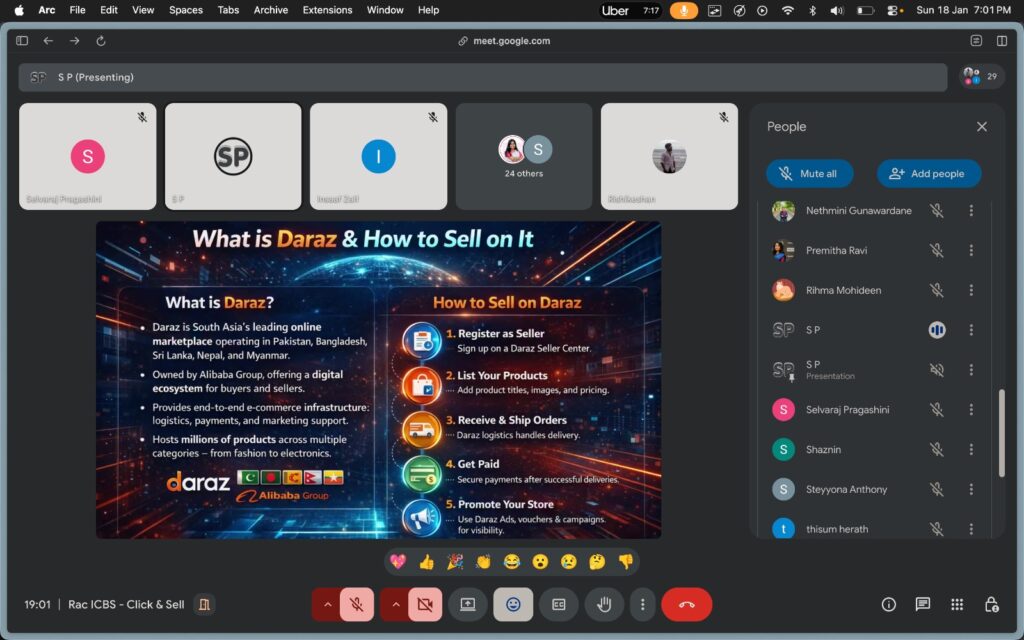Toggle closed captions button
The width and height of the screenshot is (1024, 640).
coord(558,604)
